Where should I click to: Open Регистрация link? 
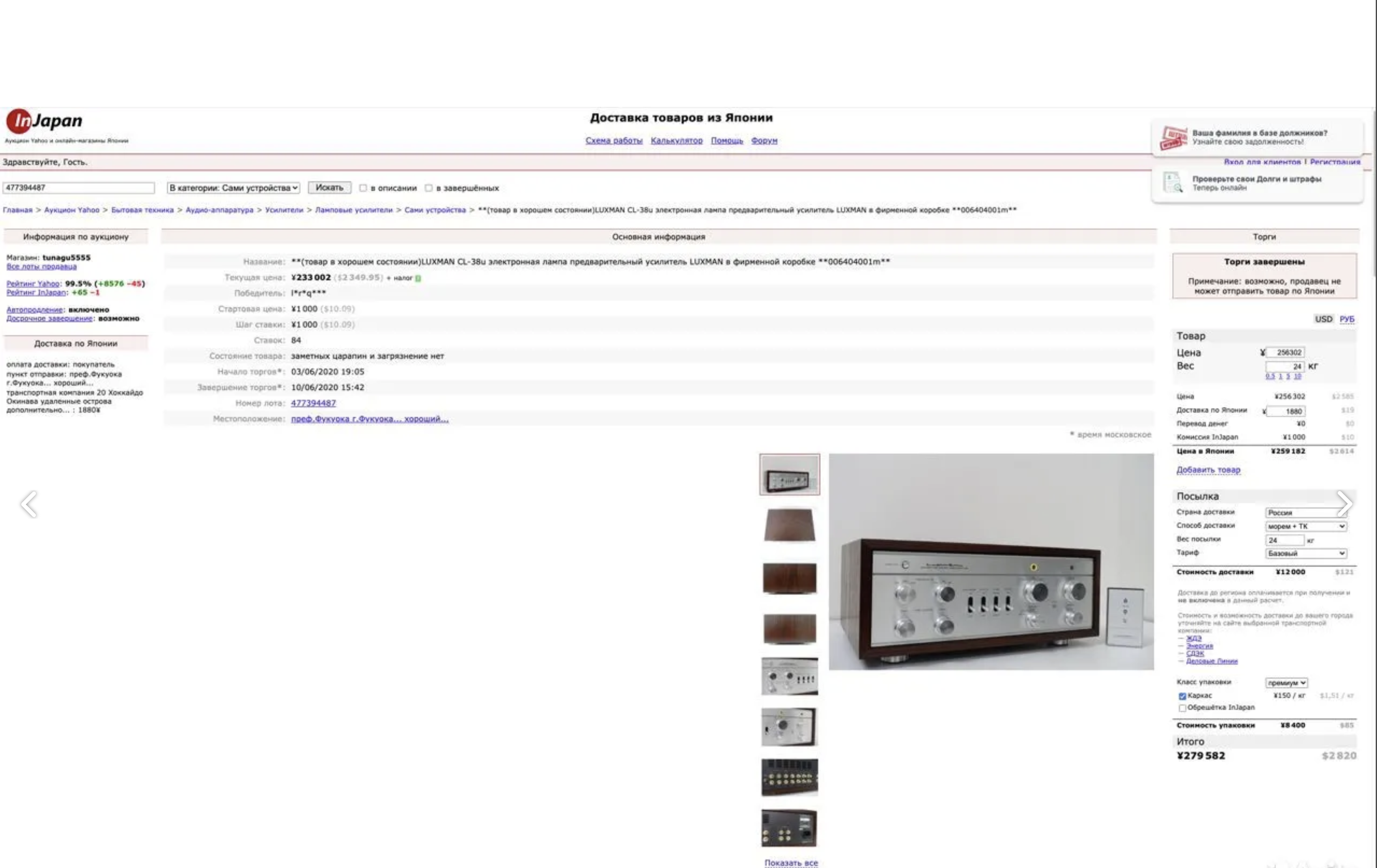point(1335,162)
